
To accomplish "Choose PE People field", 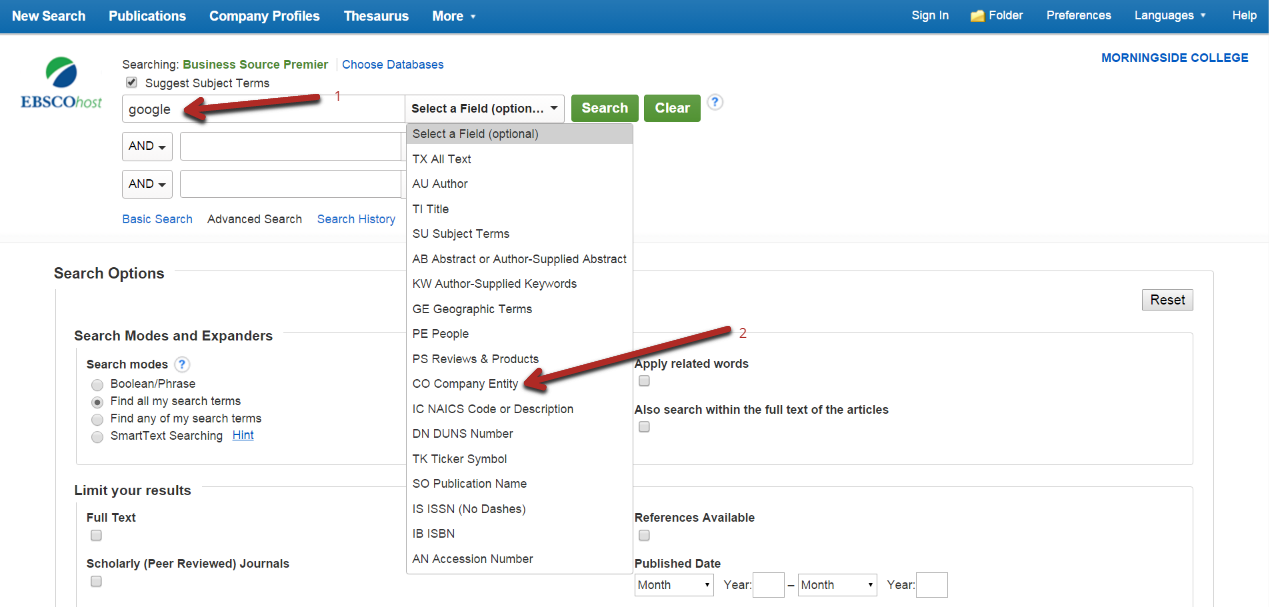I will [x=520, y=334].
